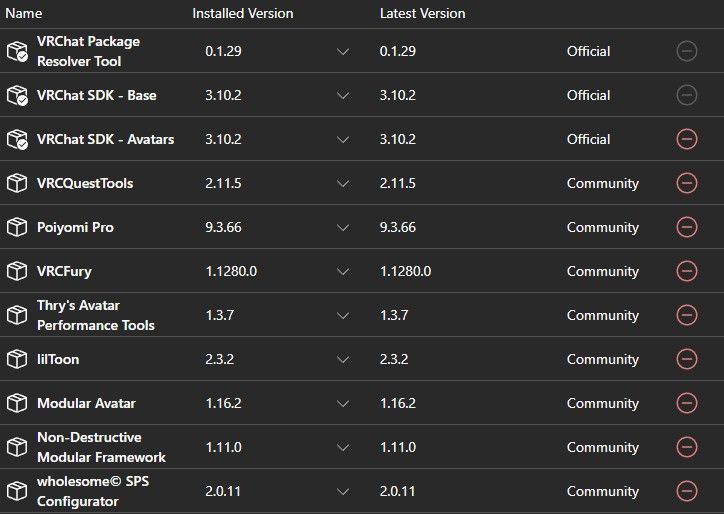Screen dimensions: 724x514
Task: Click Thry's Avatar Performance Tools package icon
Action: click(x=17, y=315)
